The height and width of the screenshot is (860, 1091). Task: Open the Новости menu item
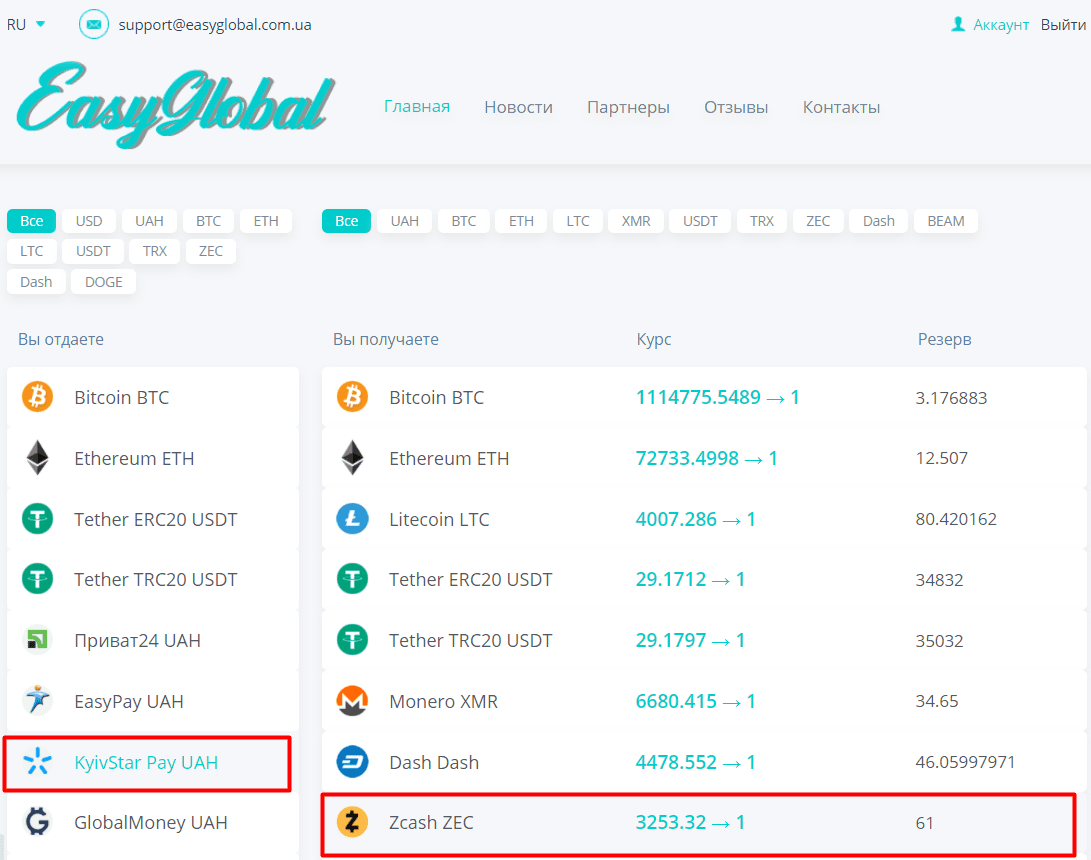(x=518, y=106)
